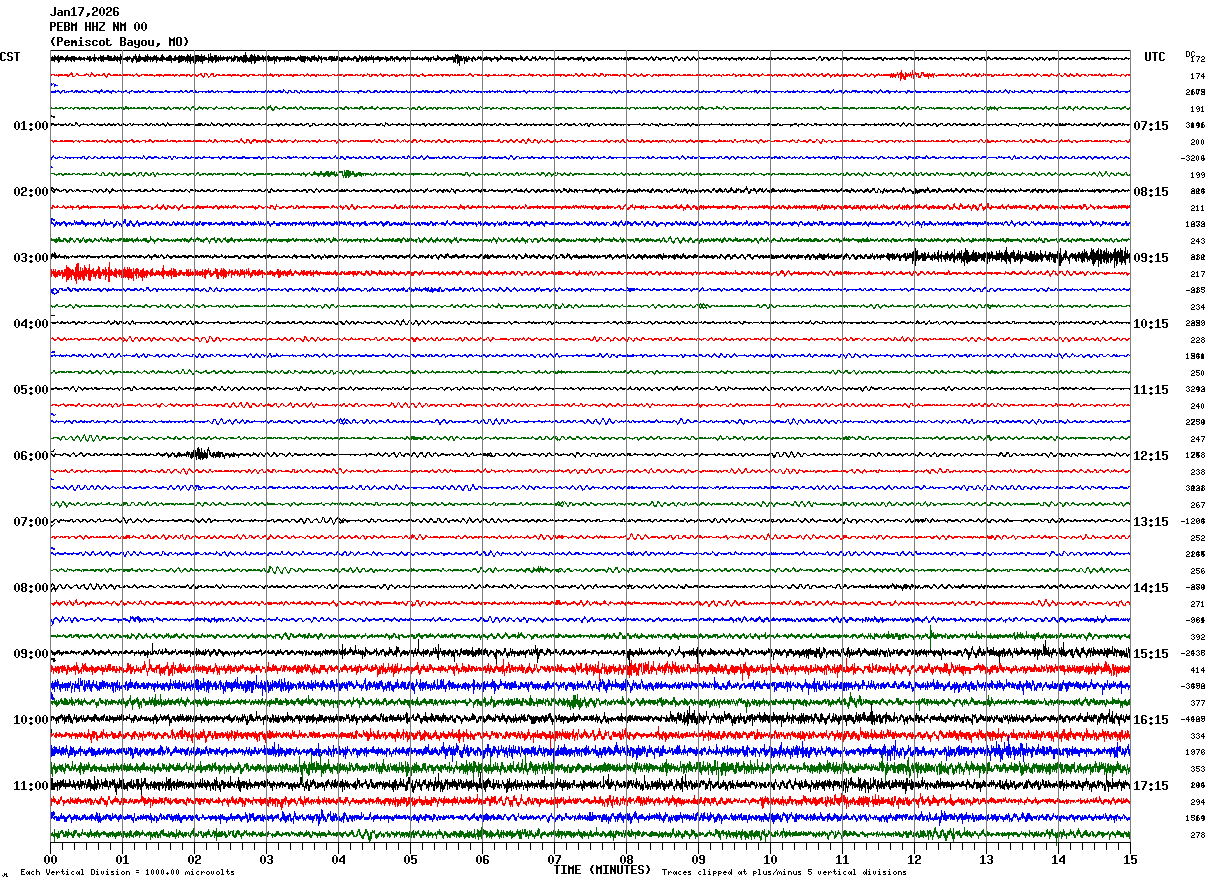Screen dimensions: 1210x886
Task: Click the location label (Pemiscot Bayou, MO)
Action: 119,42
